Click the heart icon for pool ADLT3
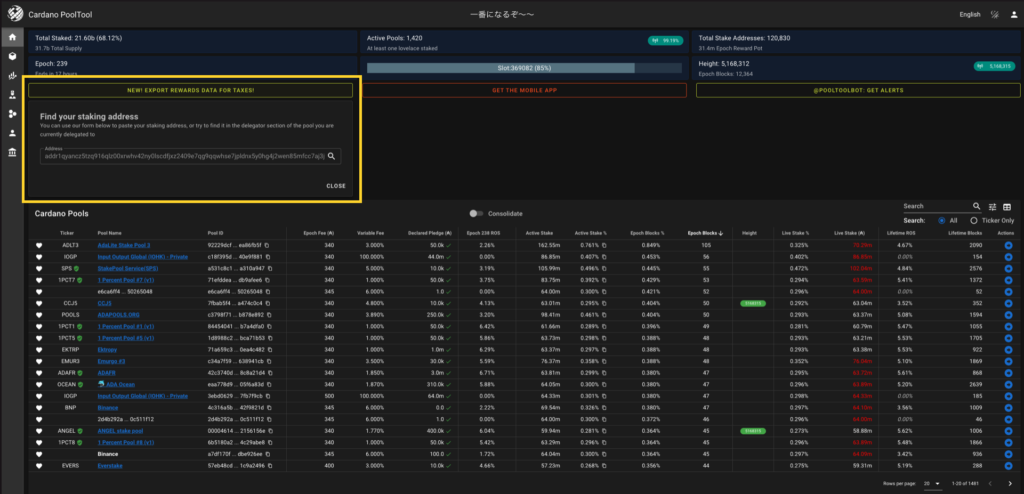 pyautogui.click(x=41, y=245)
